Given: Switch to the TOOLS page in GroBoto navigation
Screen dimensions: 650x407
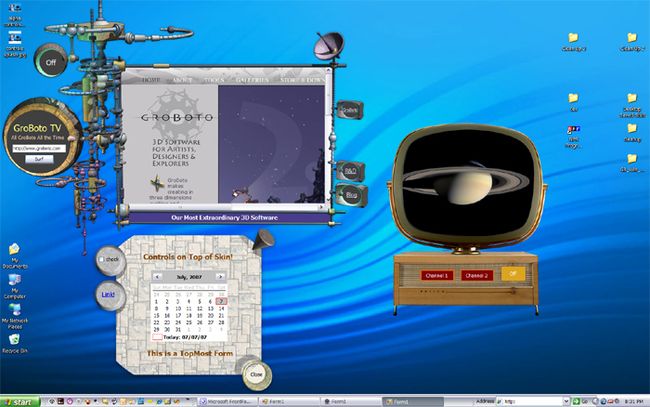Looking at the screenshot, I should (x=214, y=79).
